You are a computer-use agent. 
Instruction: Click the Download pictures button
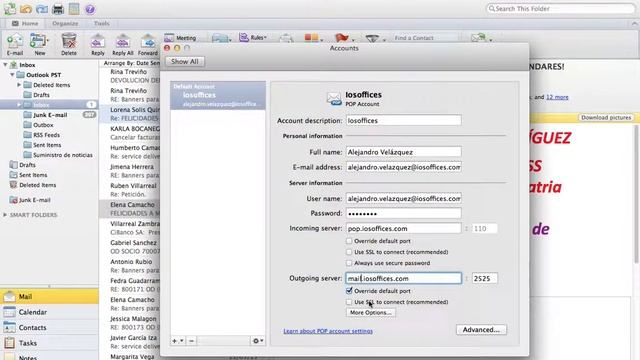606,118
